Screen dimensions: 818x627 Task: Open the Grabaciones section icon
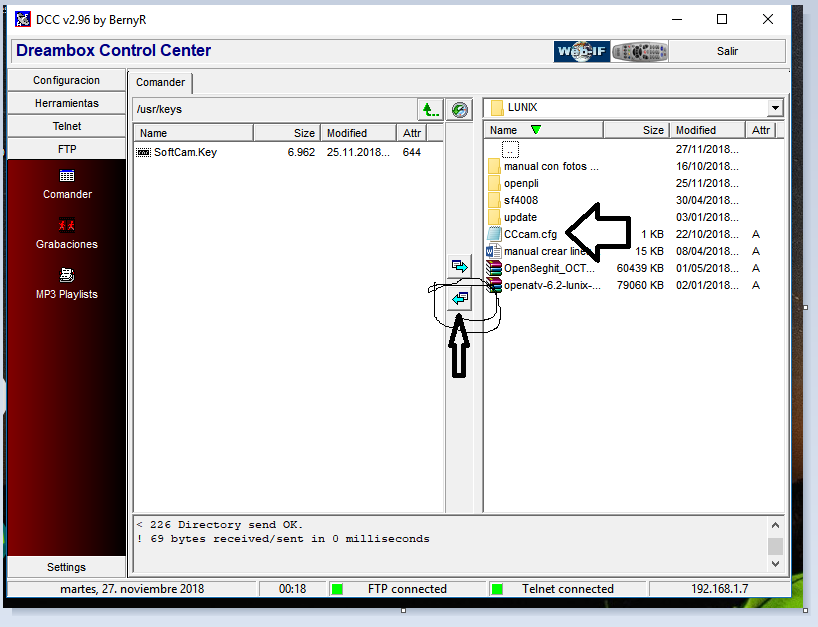pyautogui.click(x=67, y=225)
